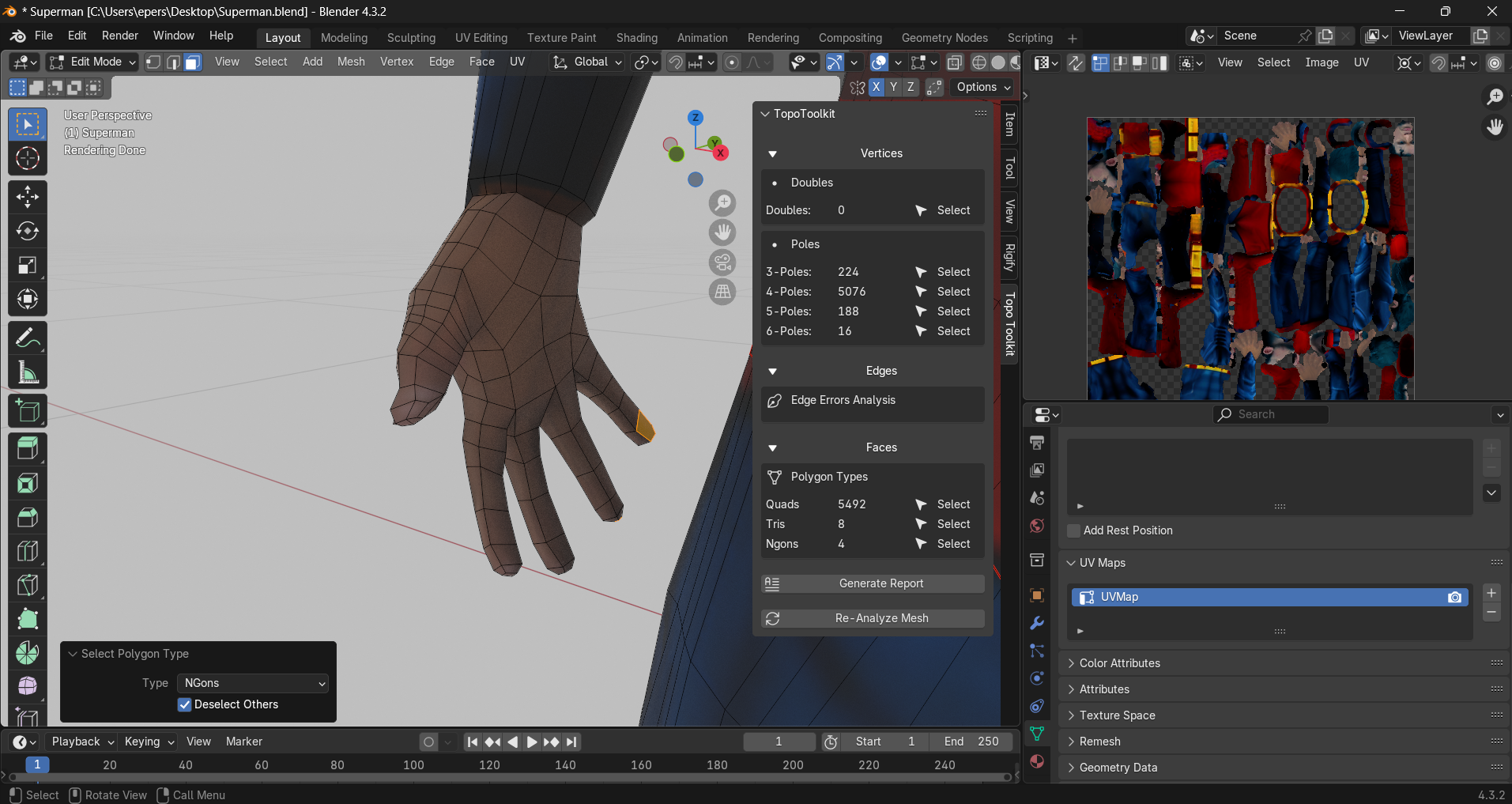
Task: Toggle UVMap active render camera icon
Action: 1454,597
